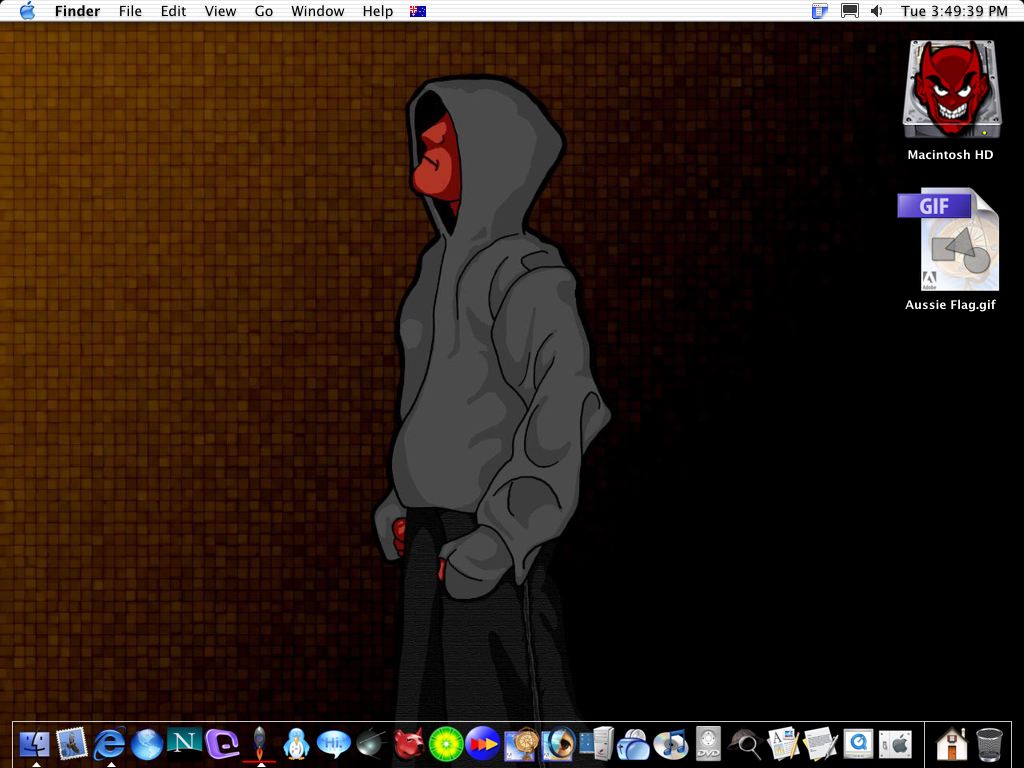Image resolution: width=1024 pixels, height=768 pixels.
Task: Click the volume speaker icon
Action: [x=876, y=11]
